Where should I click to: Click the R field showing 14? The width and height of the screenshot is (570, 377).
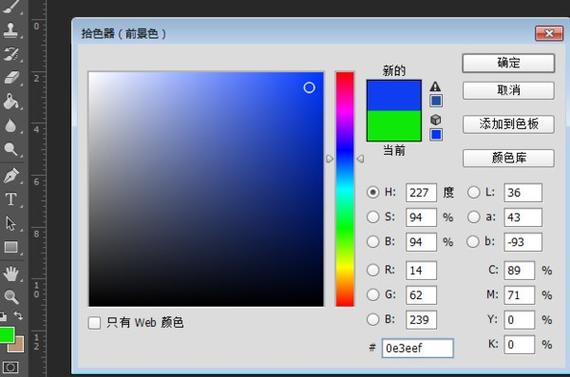point(421,270)
